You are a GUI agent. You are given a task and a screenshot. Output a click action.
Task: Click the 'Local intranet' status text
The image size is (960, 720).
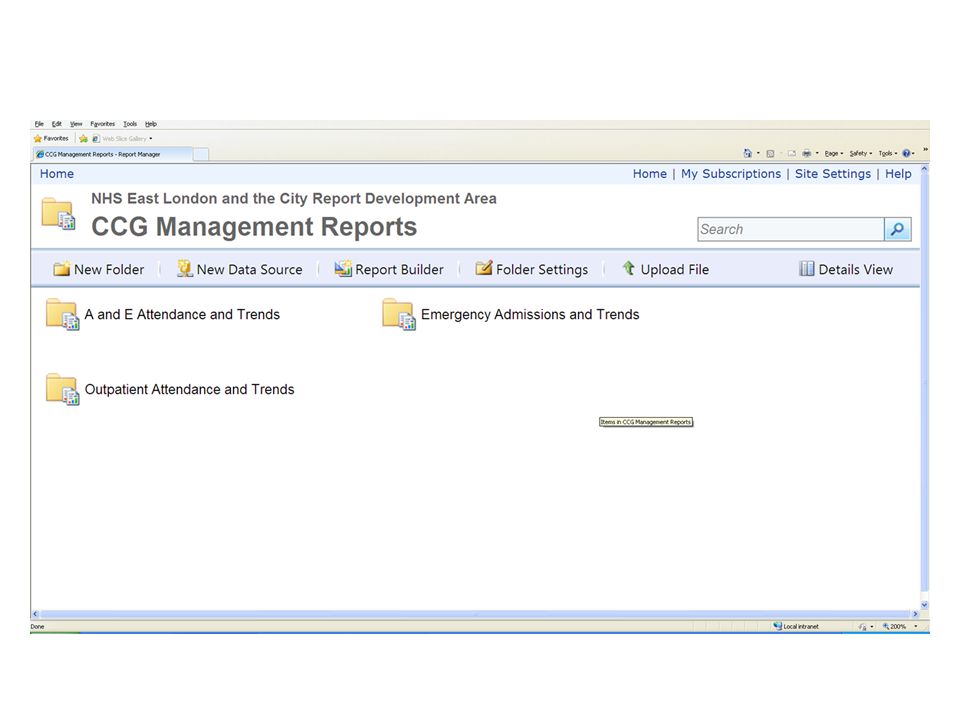click(x=801, y=626)
